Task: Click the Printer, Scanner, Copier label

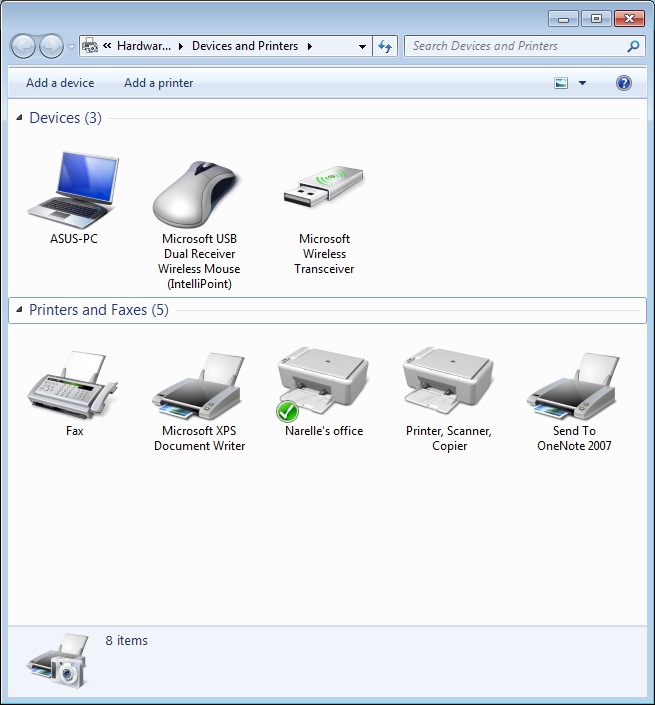Action: (449, 438)
